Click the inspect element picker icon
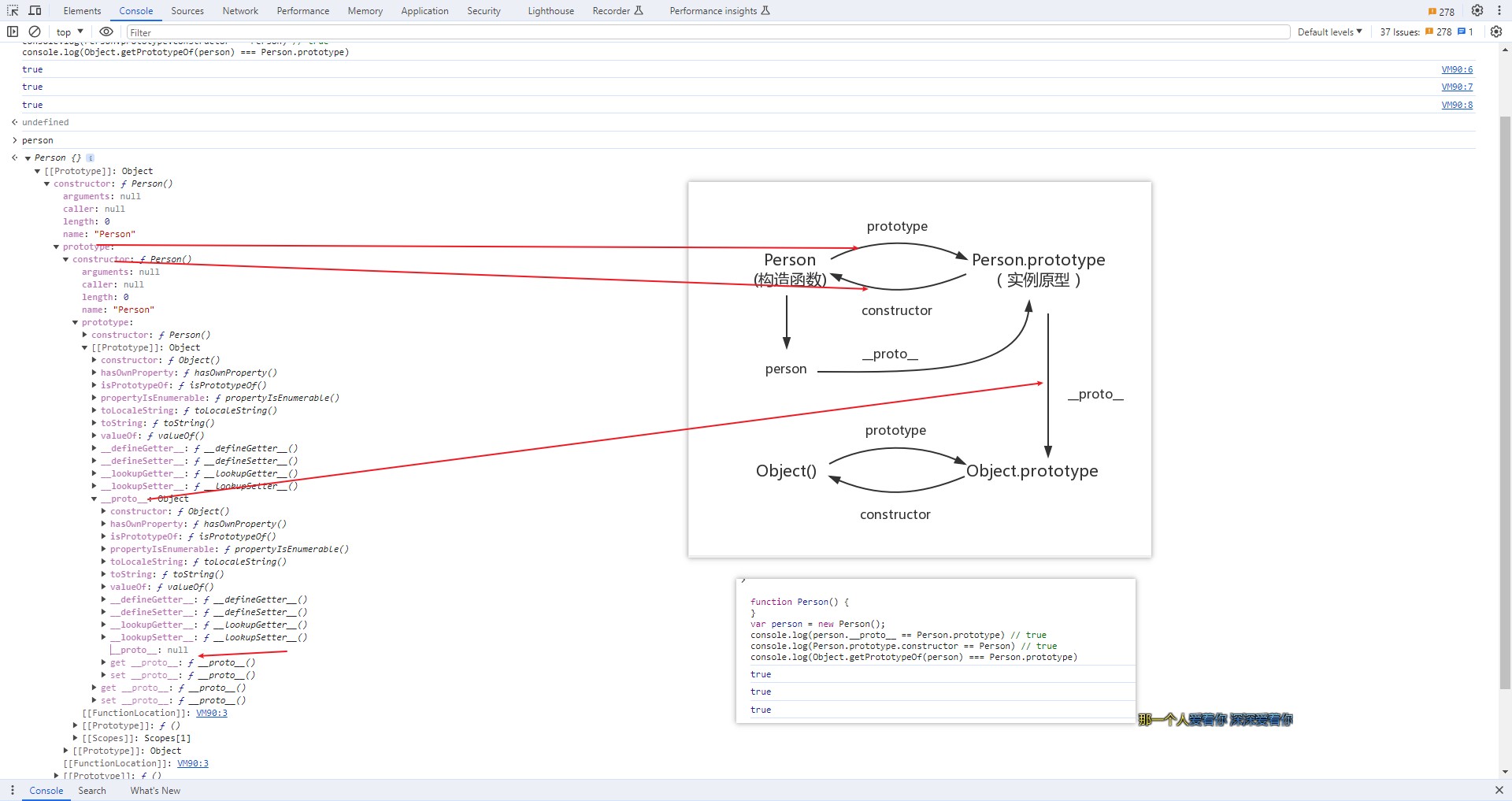The image size is (1512, 801). tap(13, 10)
